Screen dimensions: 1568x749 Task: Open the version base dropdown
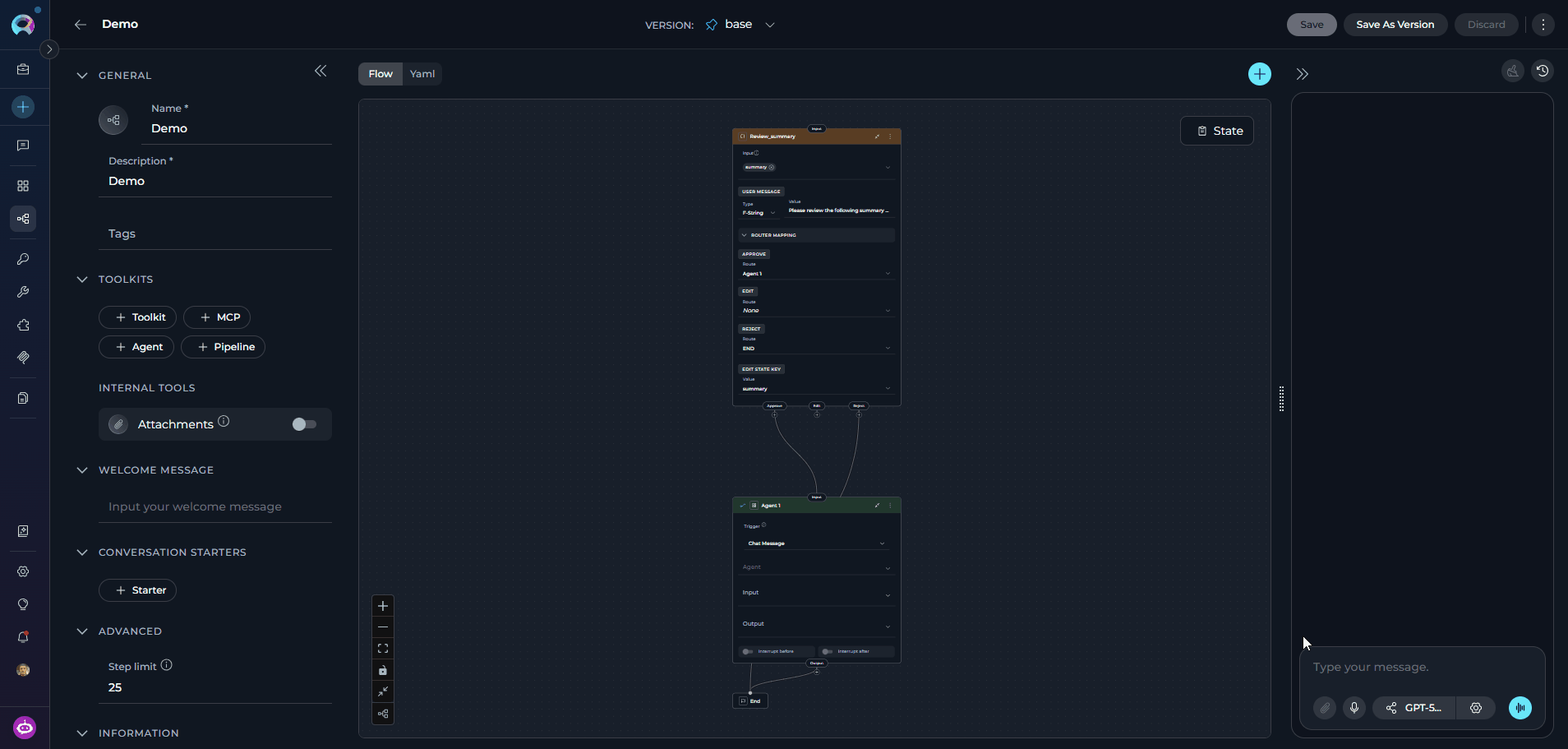740,25
